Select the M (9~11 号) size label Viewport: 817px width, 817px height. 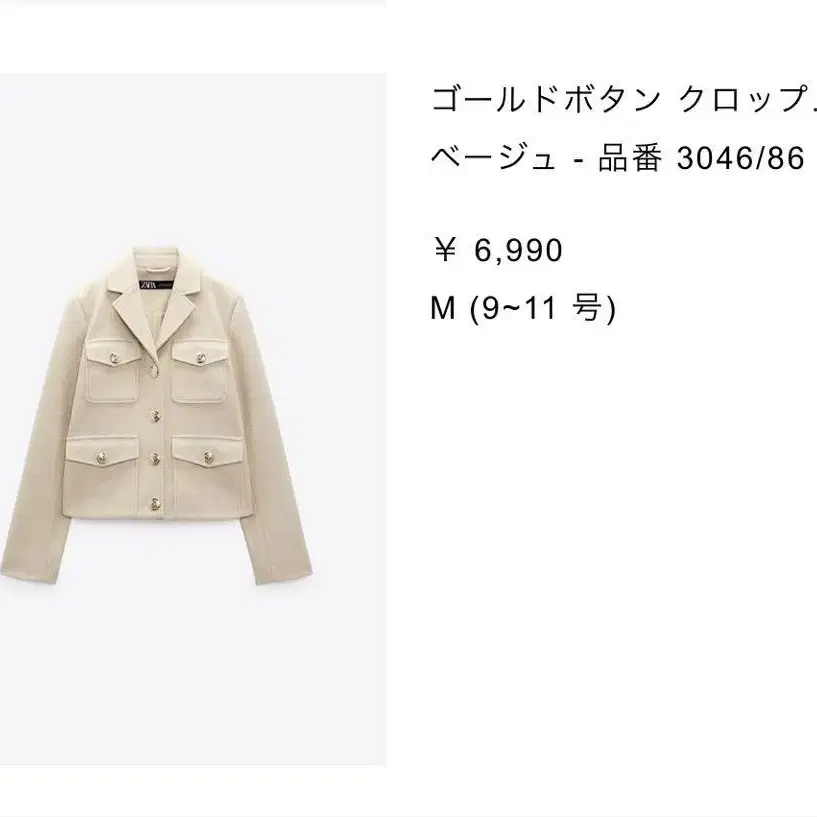523,307
